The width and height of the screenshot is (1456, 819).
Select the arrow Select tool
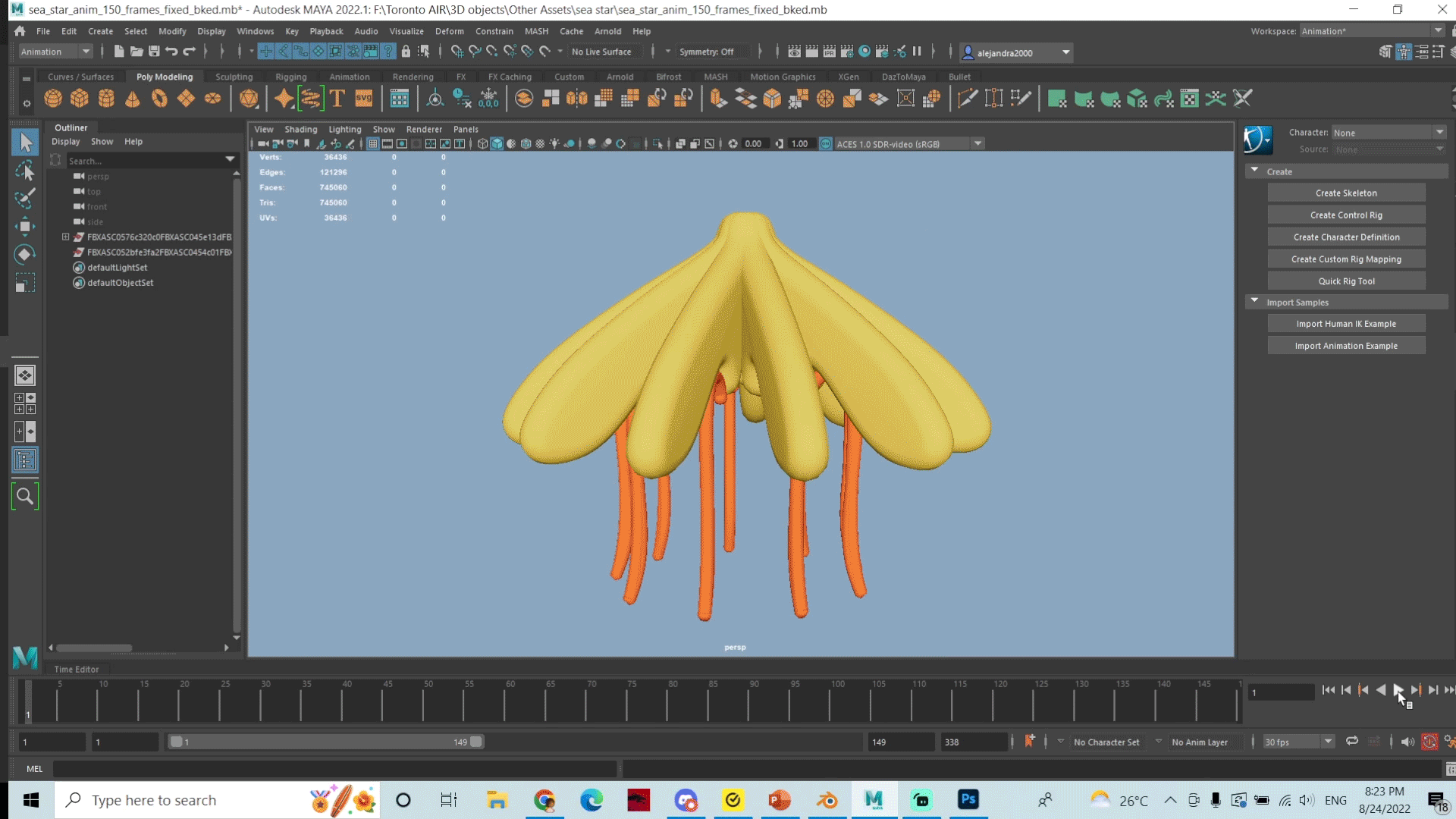pyautogui.click(x=25, y=142)
